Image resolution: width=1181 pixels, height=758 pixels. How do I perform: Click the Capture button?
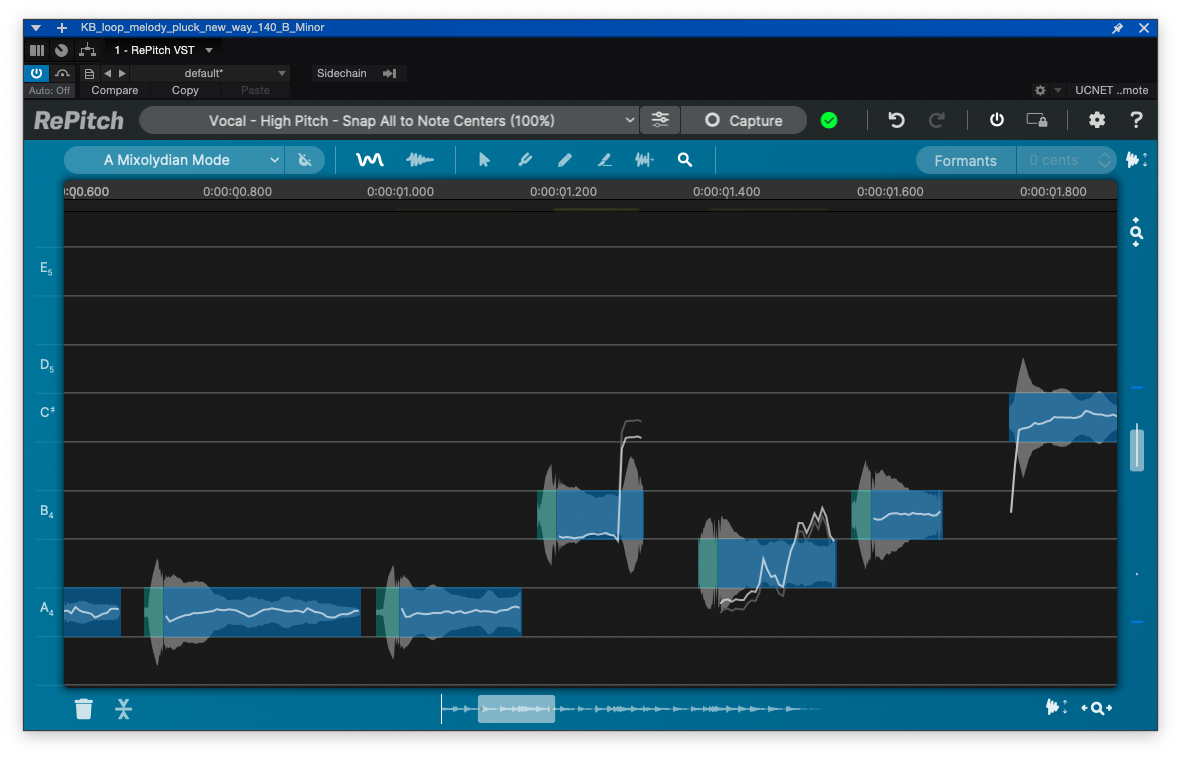pos(744,121)
